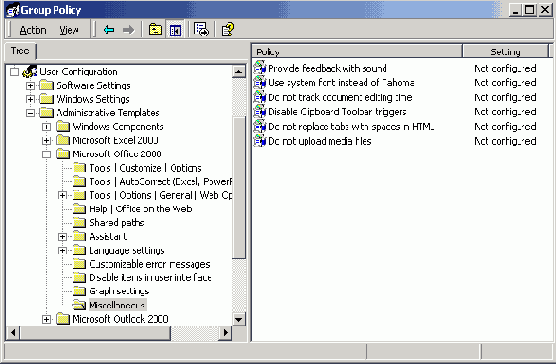Sort by the Setting column header
The height and width of the screenshot is (364, 556).
(505, 52)
